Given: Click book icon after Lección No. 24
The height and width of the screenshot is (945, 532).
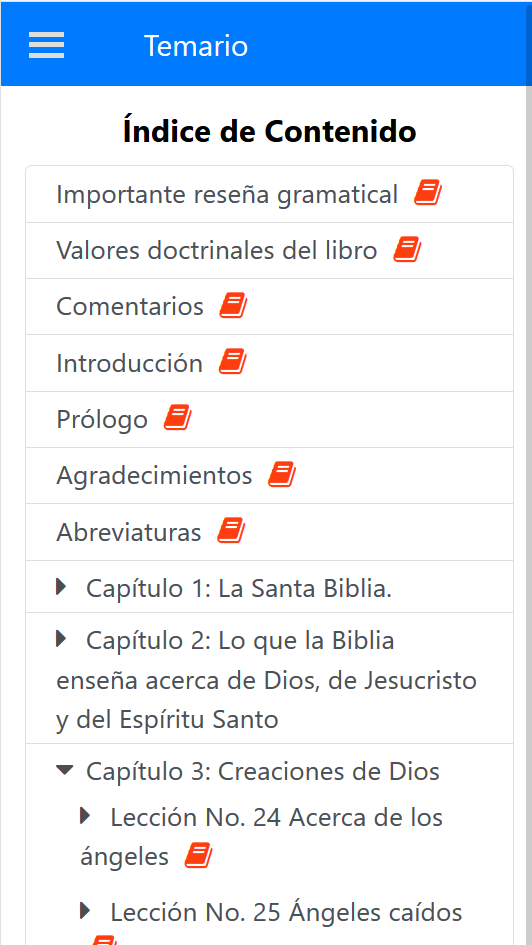Looking at the screenshot, I should [x=198, y=856].
